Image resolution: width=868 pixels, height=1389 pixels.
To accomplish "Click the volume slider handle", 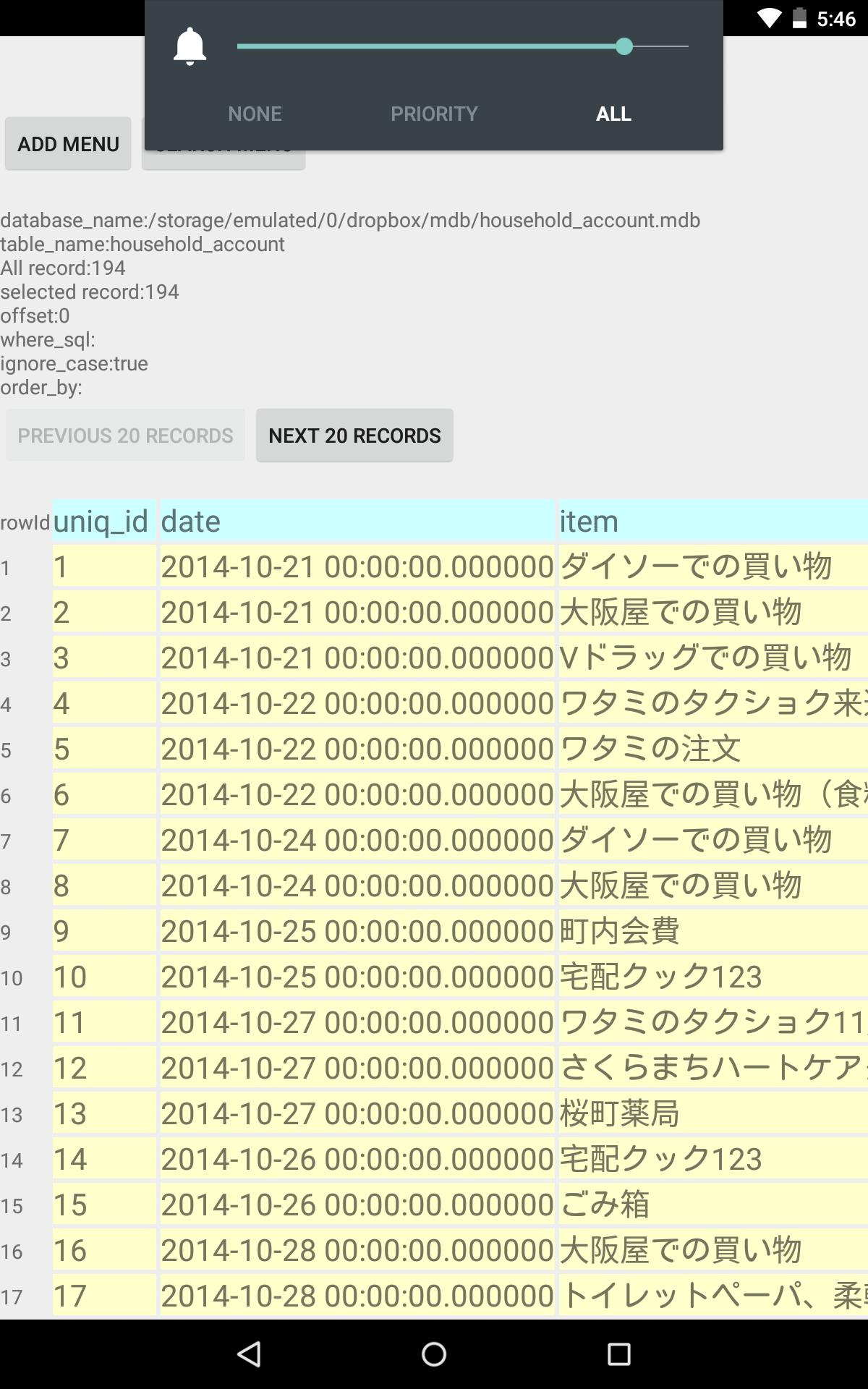I will pyautogui.click(x=624, y=47).
